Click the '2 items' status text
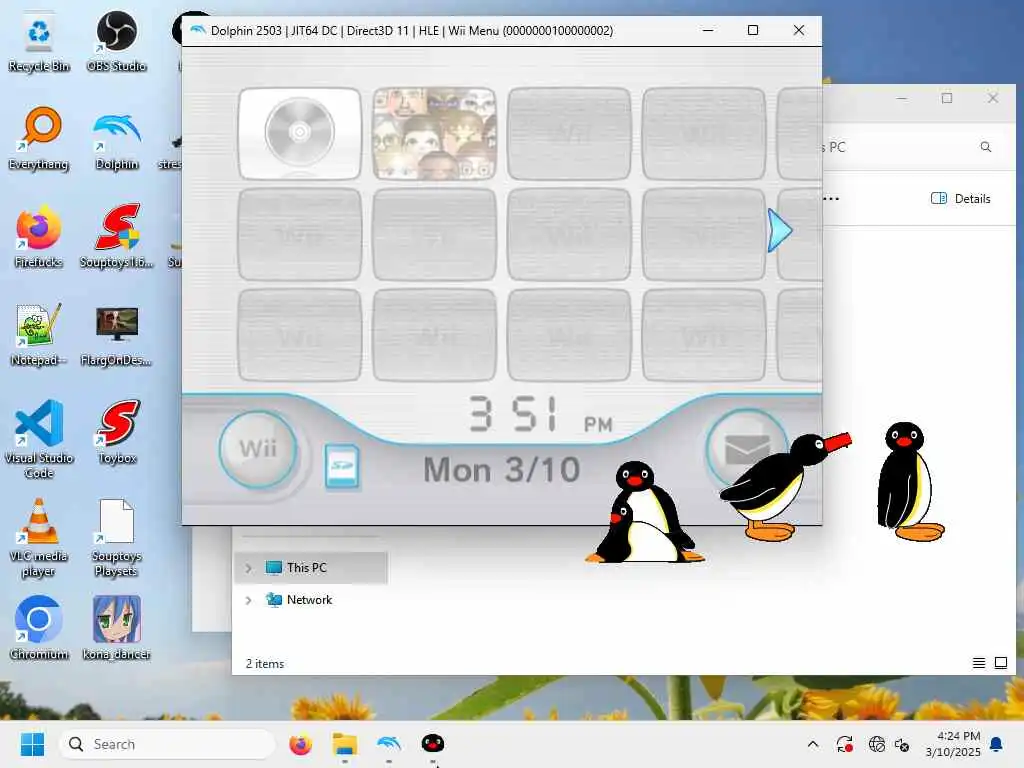The height and width of the screenshot is (768, 1024). point(264,664)
